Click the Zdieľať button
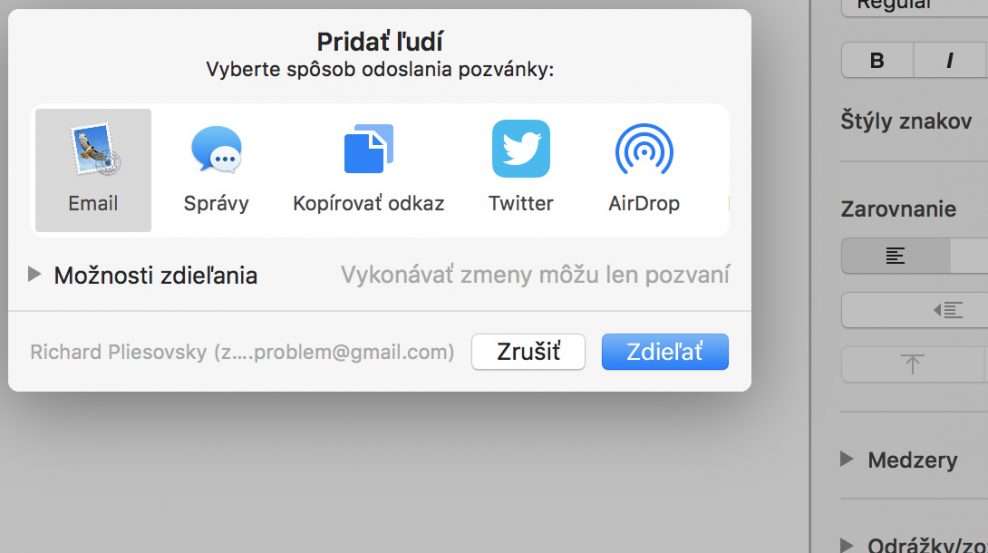Screen dimensions: 988x553 [x=665, y=351]
